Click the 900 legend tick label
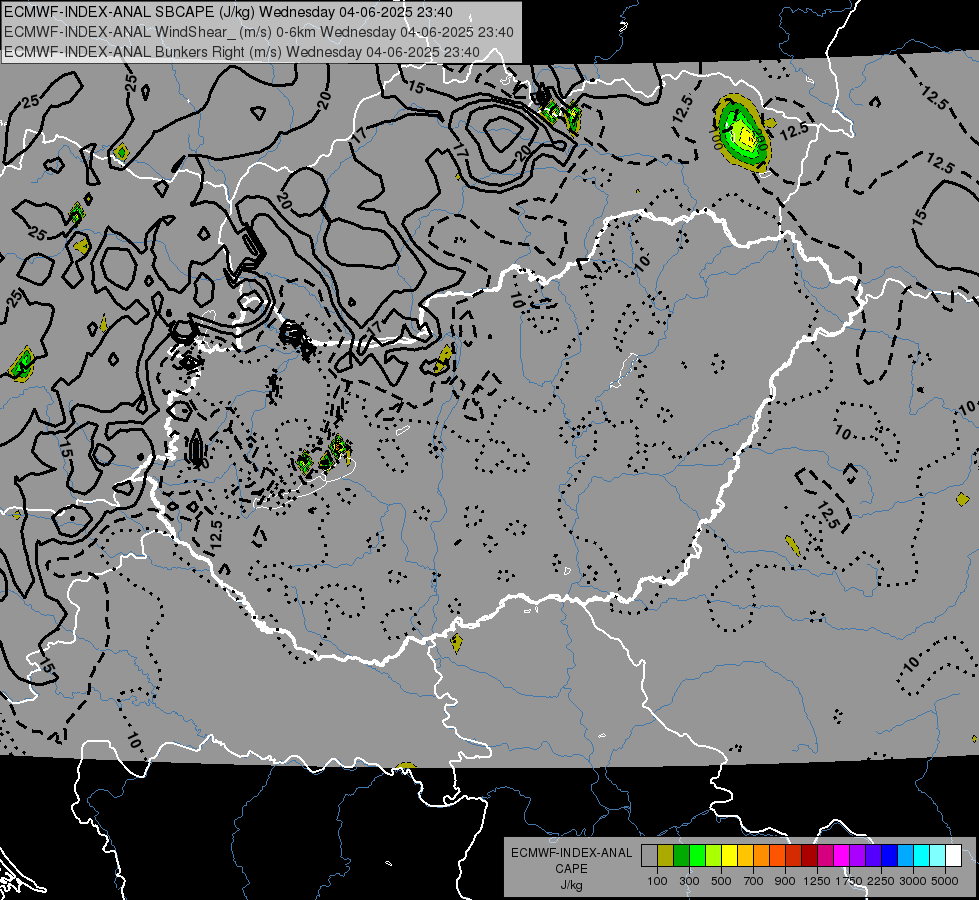Screen dimensions: 979x900 [785, 881]
